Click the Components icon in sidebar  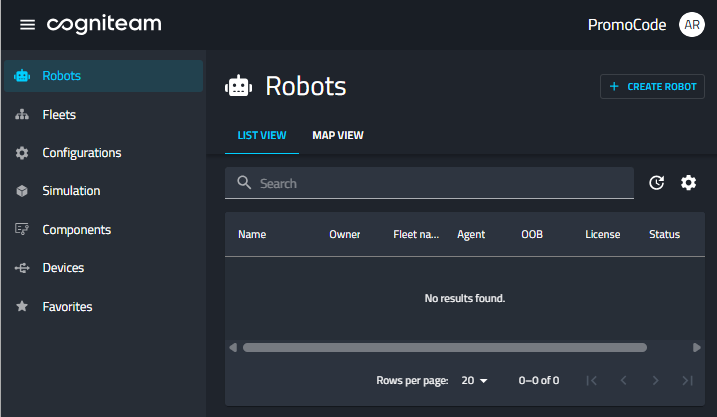(22, 229)
